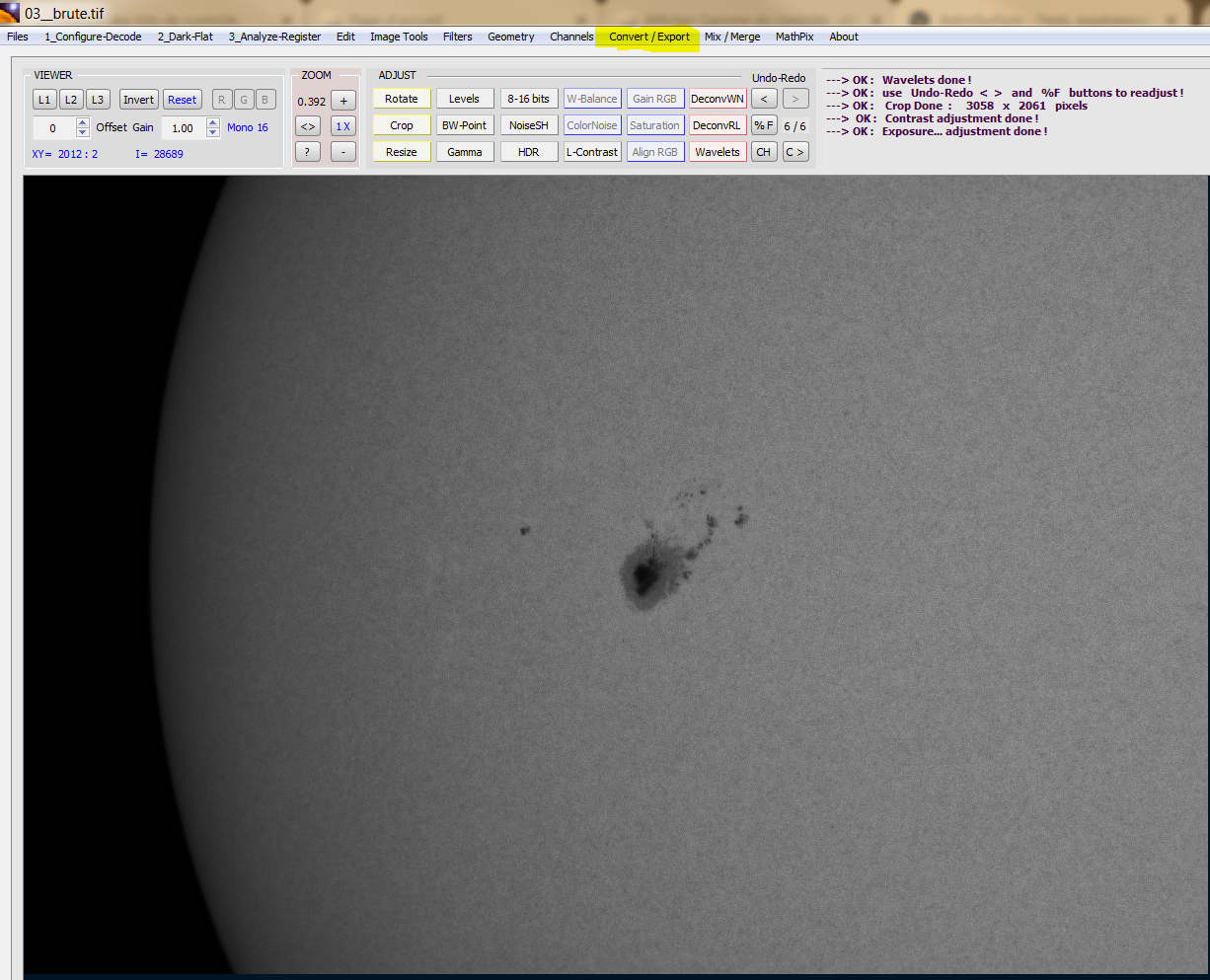Open the DeconvWN deconvolution tool

[x=718, y=99]
